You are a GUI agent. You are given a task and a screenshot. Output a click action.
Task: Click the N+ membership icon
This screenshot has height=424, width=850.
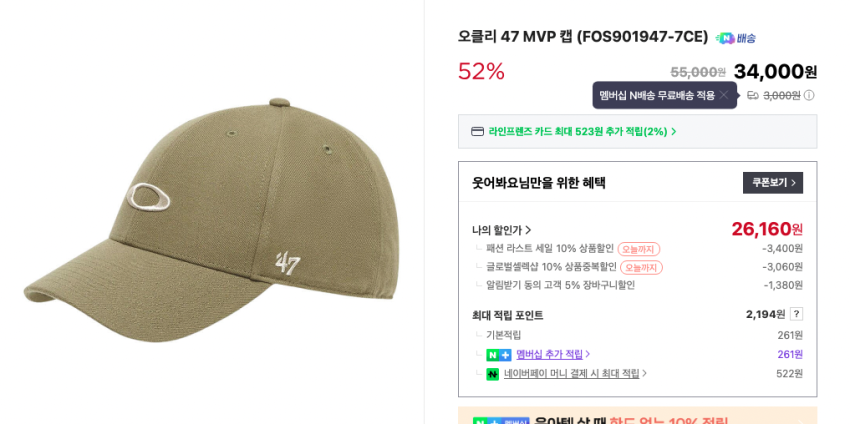point(498,355)
